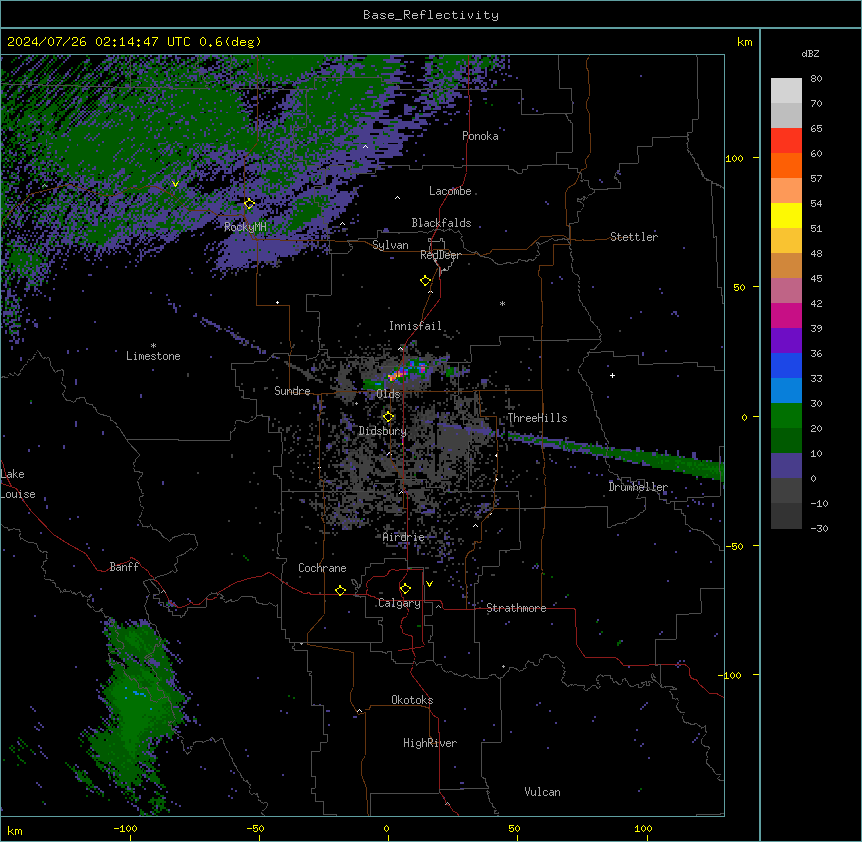
Task: Select the 10 dBZ purple color swatch
Action: (x=786, y=466)
